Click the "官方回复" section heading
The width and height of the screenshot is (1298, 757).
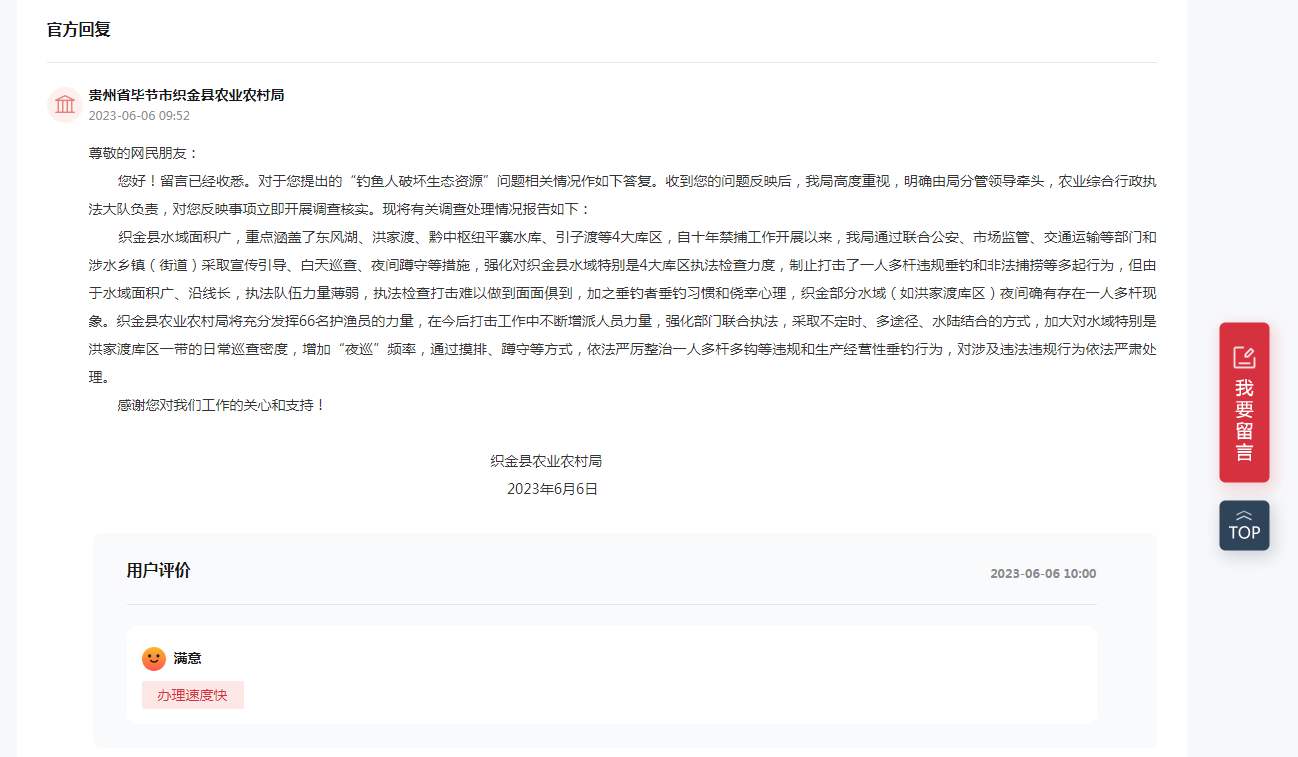pyautogui.click(x=78, y=29)
